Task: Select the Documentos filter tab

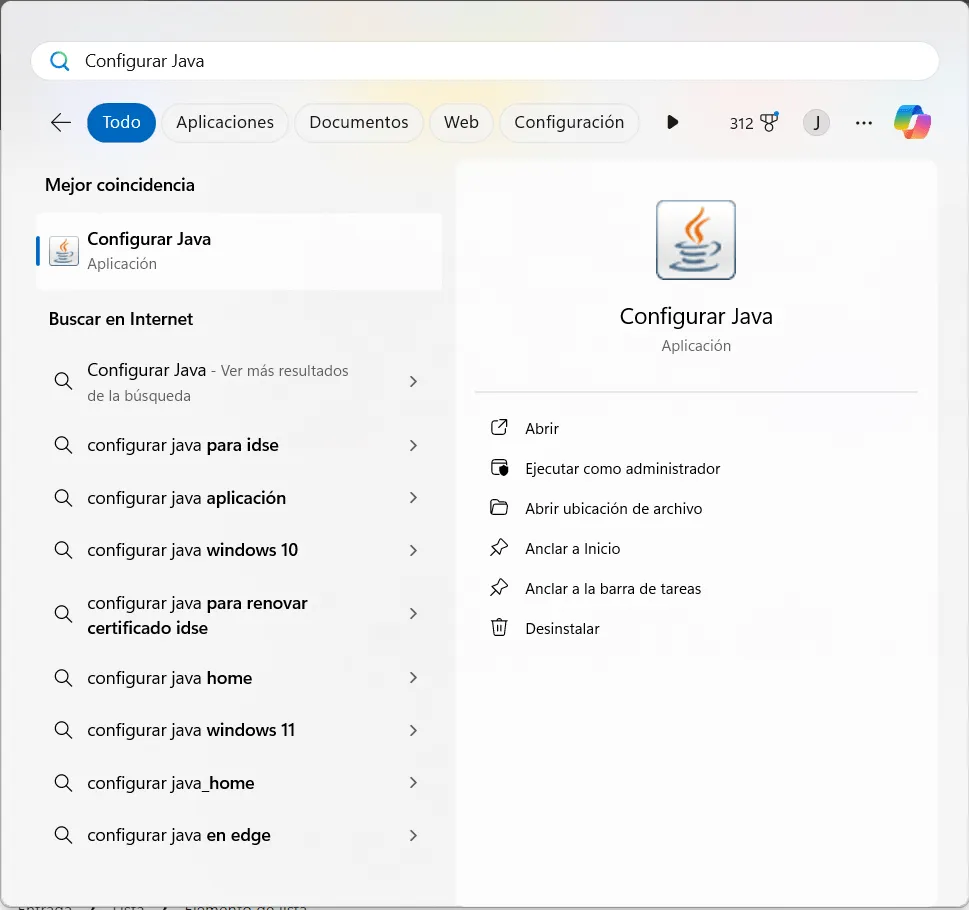Action: coord(358,122)
